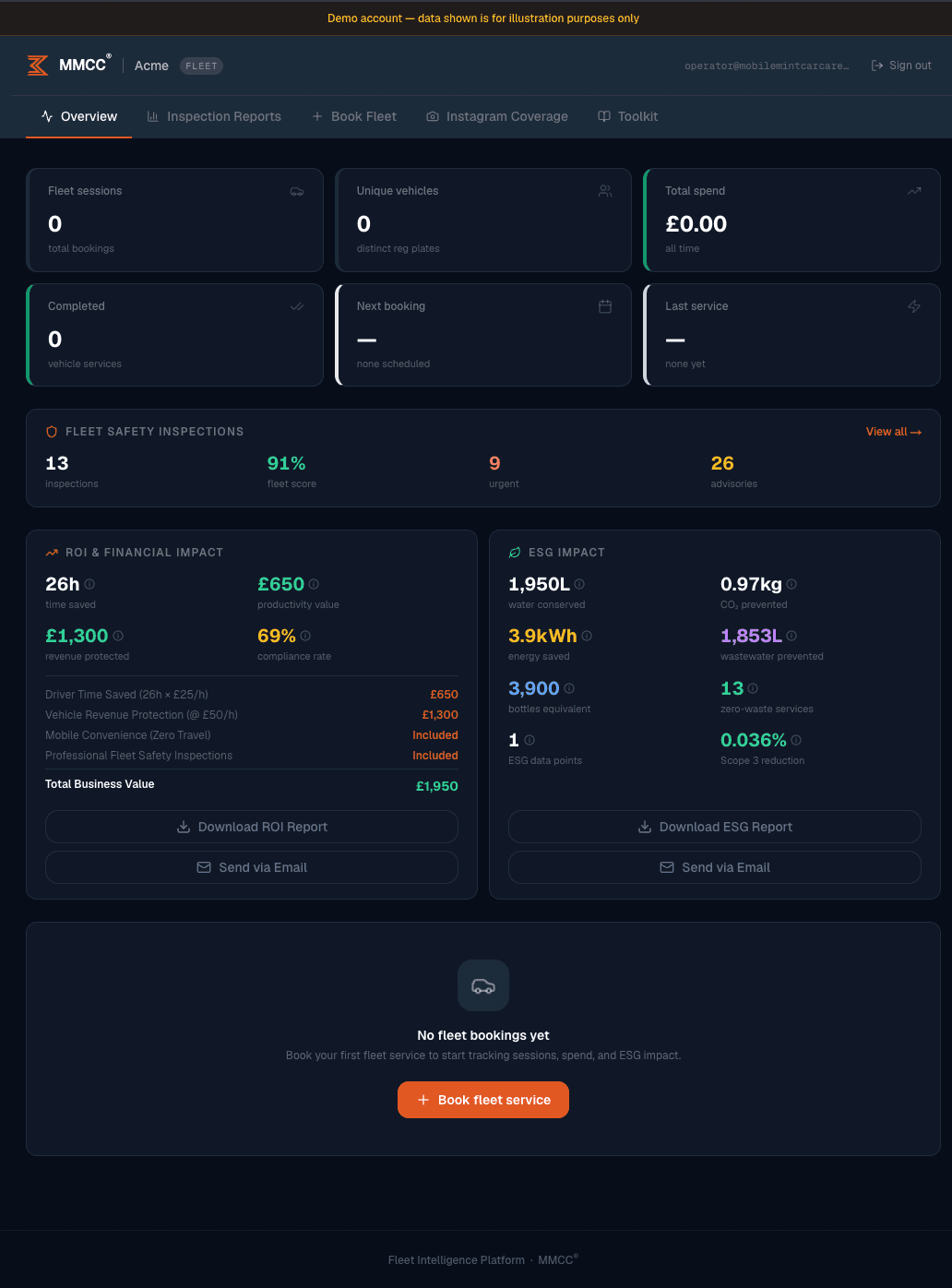Click the trend icon beside ROI & Financial Impact

pos(52,553)
